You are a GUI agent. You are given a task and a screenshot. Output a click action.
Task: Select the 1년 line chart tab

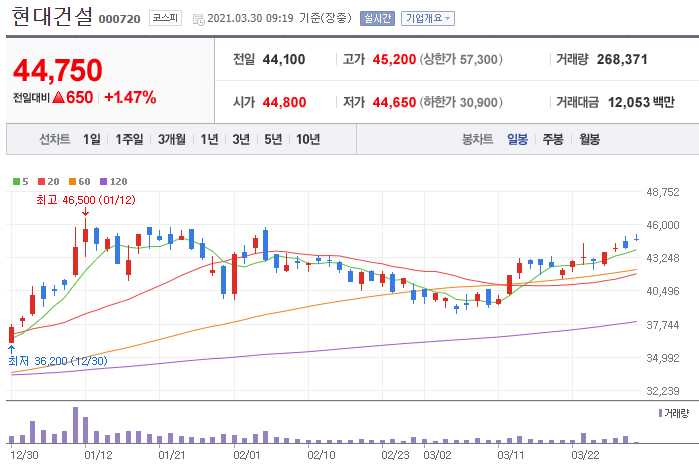pos(209,139)
